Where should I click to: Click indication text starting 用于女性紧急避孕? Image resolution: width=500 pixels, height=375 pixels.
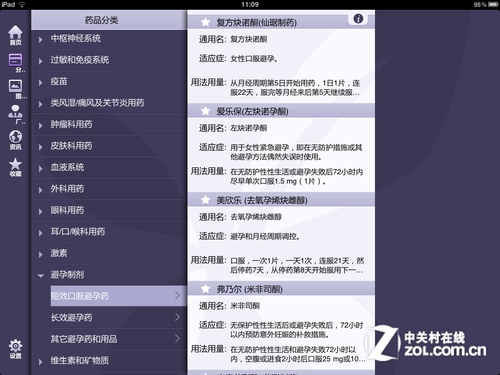coord(296,152)
